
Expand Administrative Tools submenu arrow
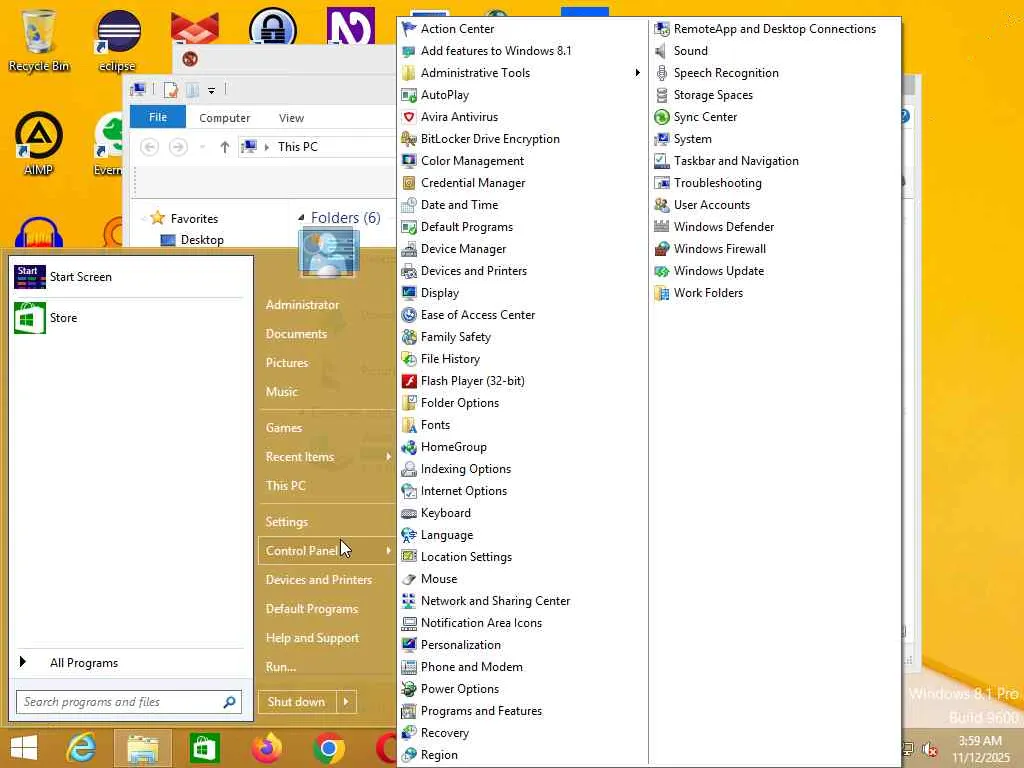tap(637, 73)
